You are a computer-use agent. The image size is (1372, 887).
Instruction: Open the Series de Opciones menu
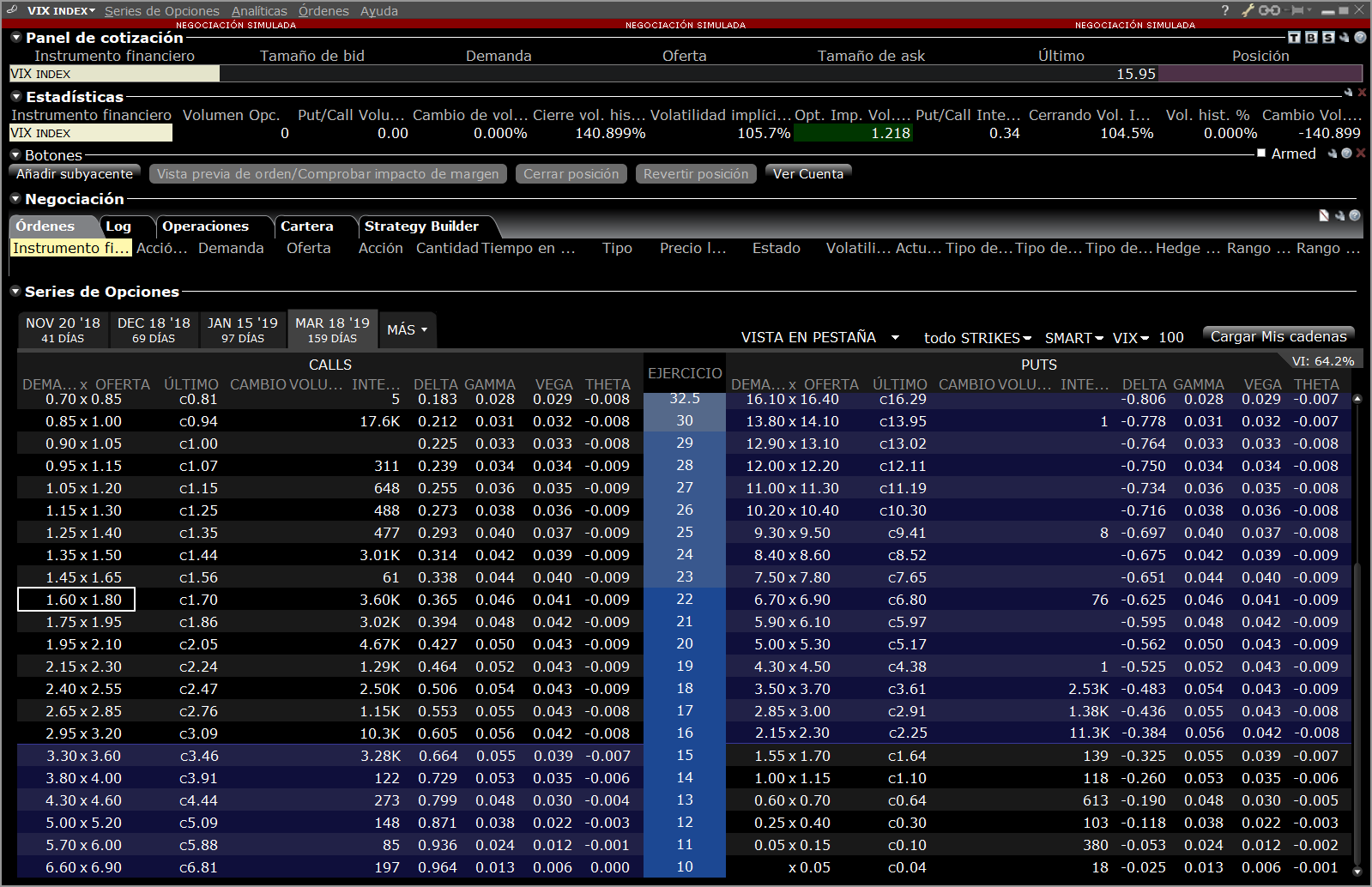pyautogui.click(x=162, y=11)
